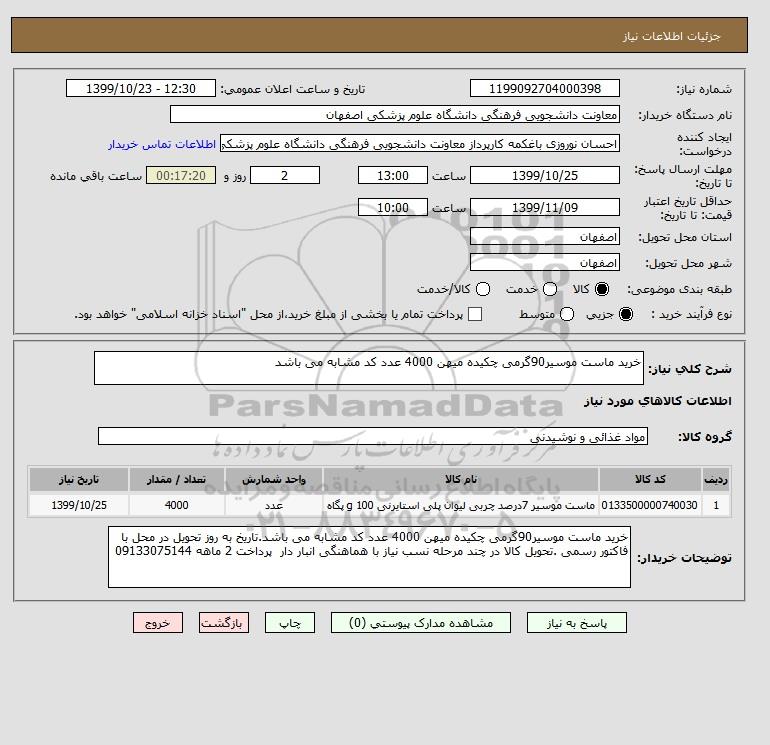This screenshot has height=745, width=770.
Task: Click the need number field 1199092704000398
Action: (x=545, y=89)
